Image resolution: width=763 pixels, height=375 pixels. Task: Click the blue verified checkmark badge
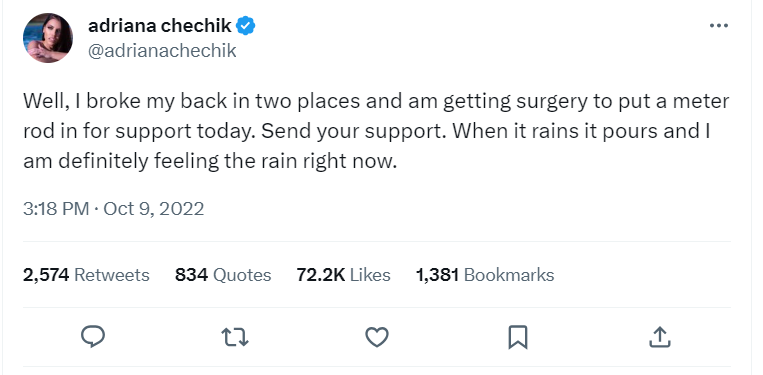point(246,25)
